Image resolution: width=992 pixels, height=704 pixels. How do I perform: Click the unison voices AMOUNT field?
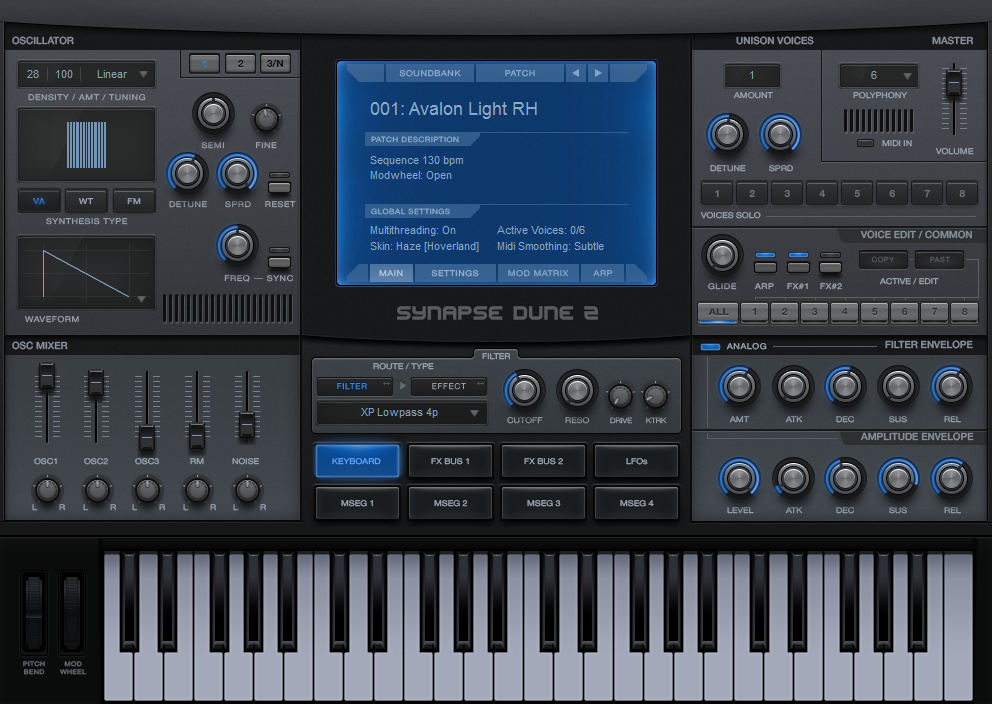(x=752, y=76)
